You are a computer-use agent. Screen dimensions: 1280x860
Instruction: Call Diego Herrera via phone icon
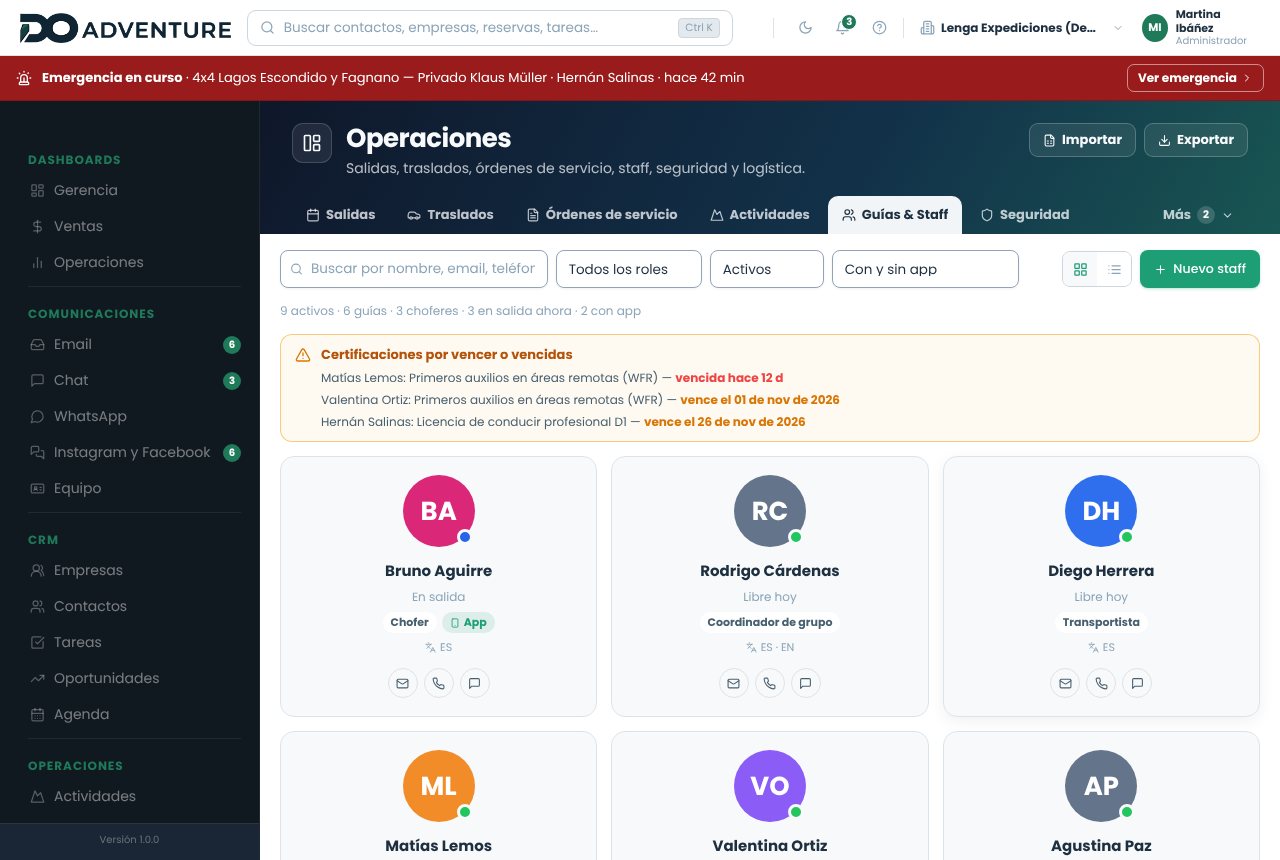tap(1101, 684)
